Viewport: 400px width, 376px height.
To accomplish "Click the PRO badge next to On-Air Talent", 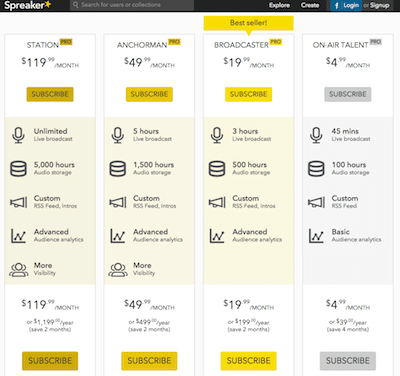I will (376, 42).
